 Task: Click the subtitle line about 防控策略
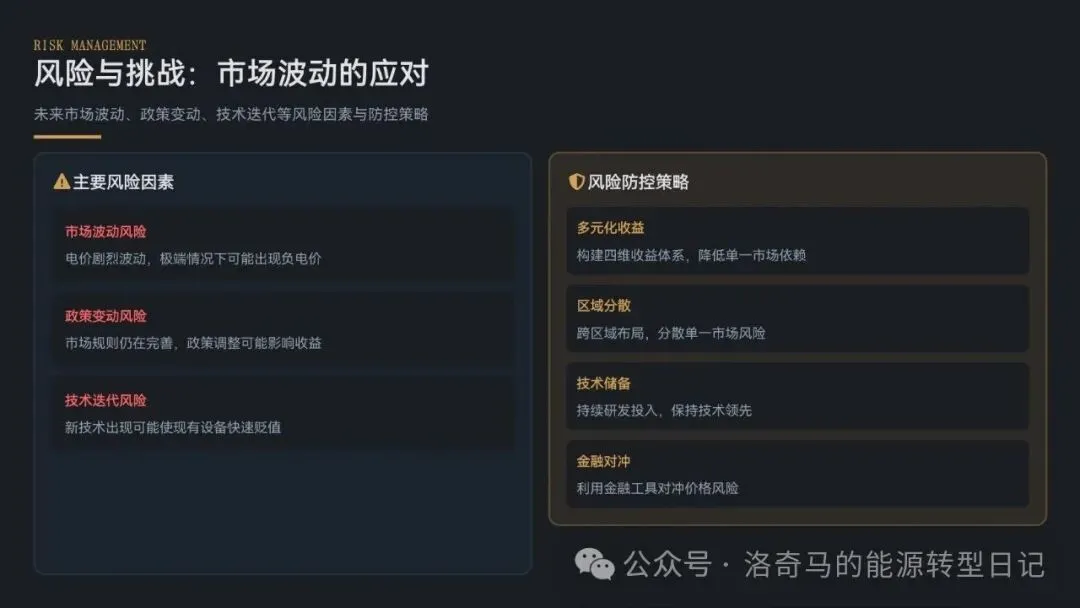(x=231, y=114)
